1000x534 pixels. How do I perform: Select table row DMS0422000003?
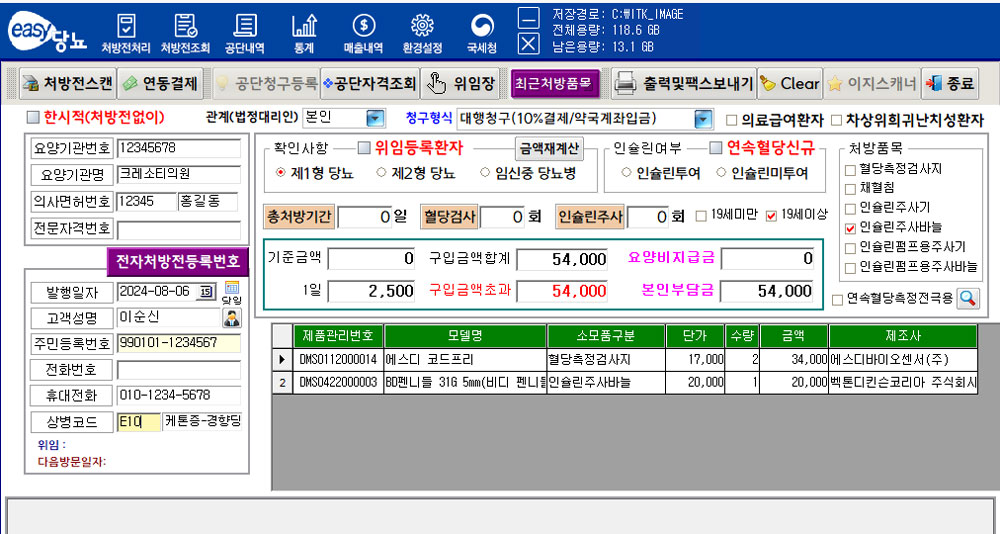pyautogui.click(x=625, y=382)
